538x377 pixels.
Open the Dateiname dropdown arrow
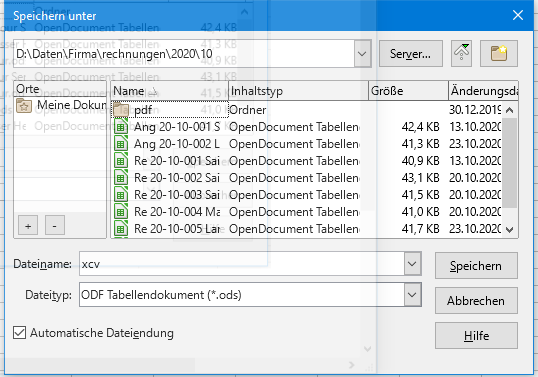point(412,264)
